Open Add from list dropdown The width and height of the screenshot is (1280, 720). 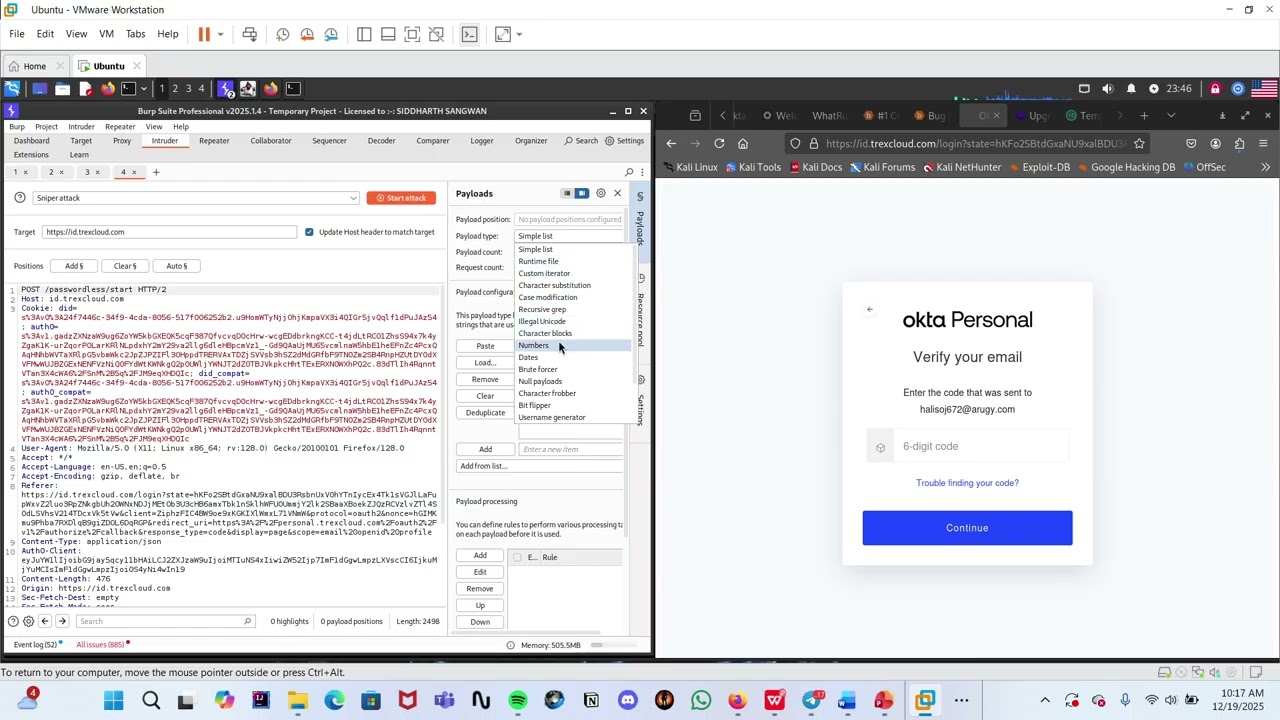[x=540, y=466]
